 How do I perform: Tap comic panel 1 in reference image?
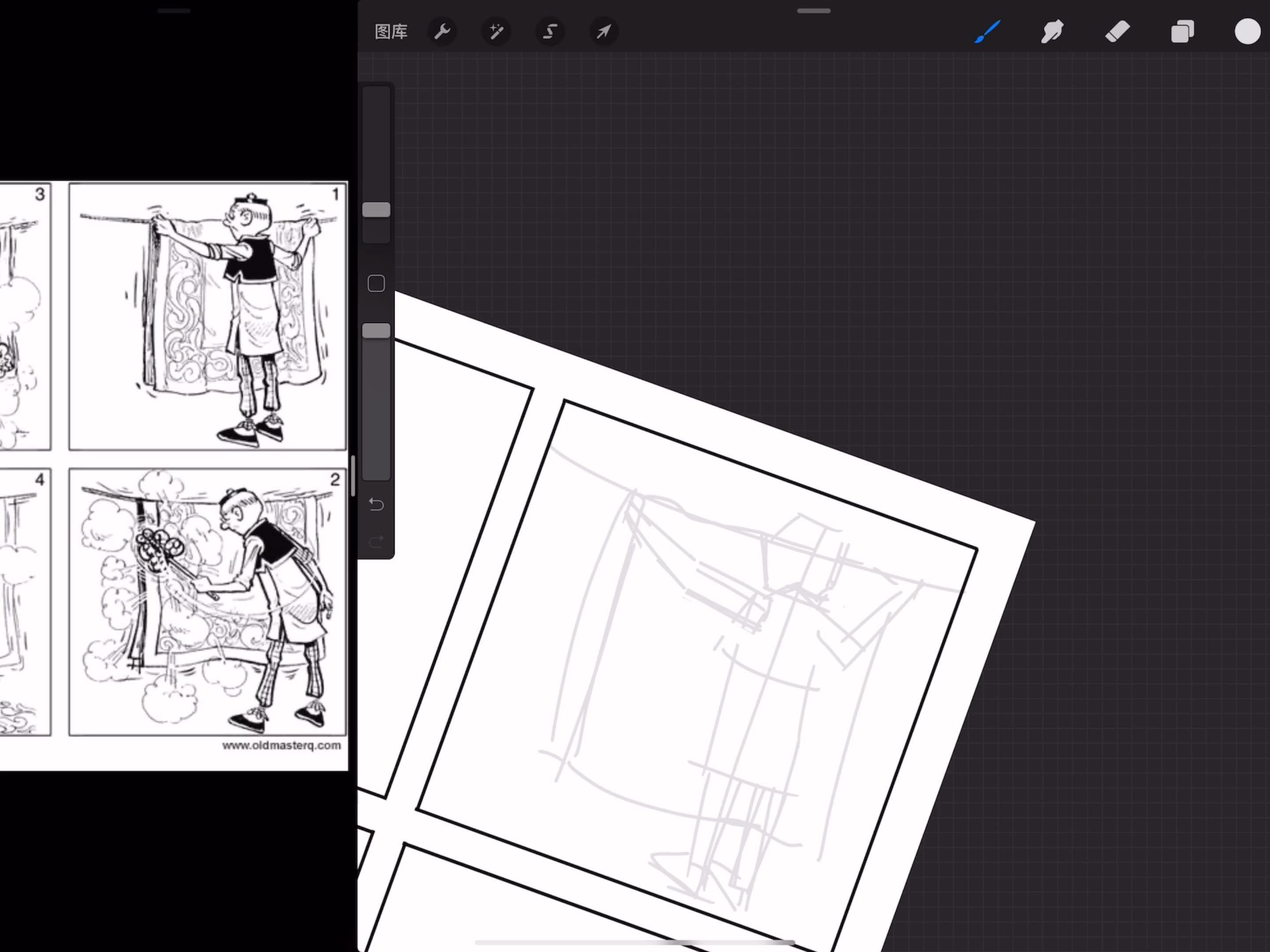point(208,316)
